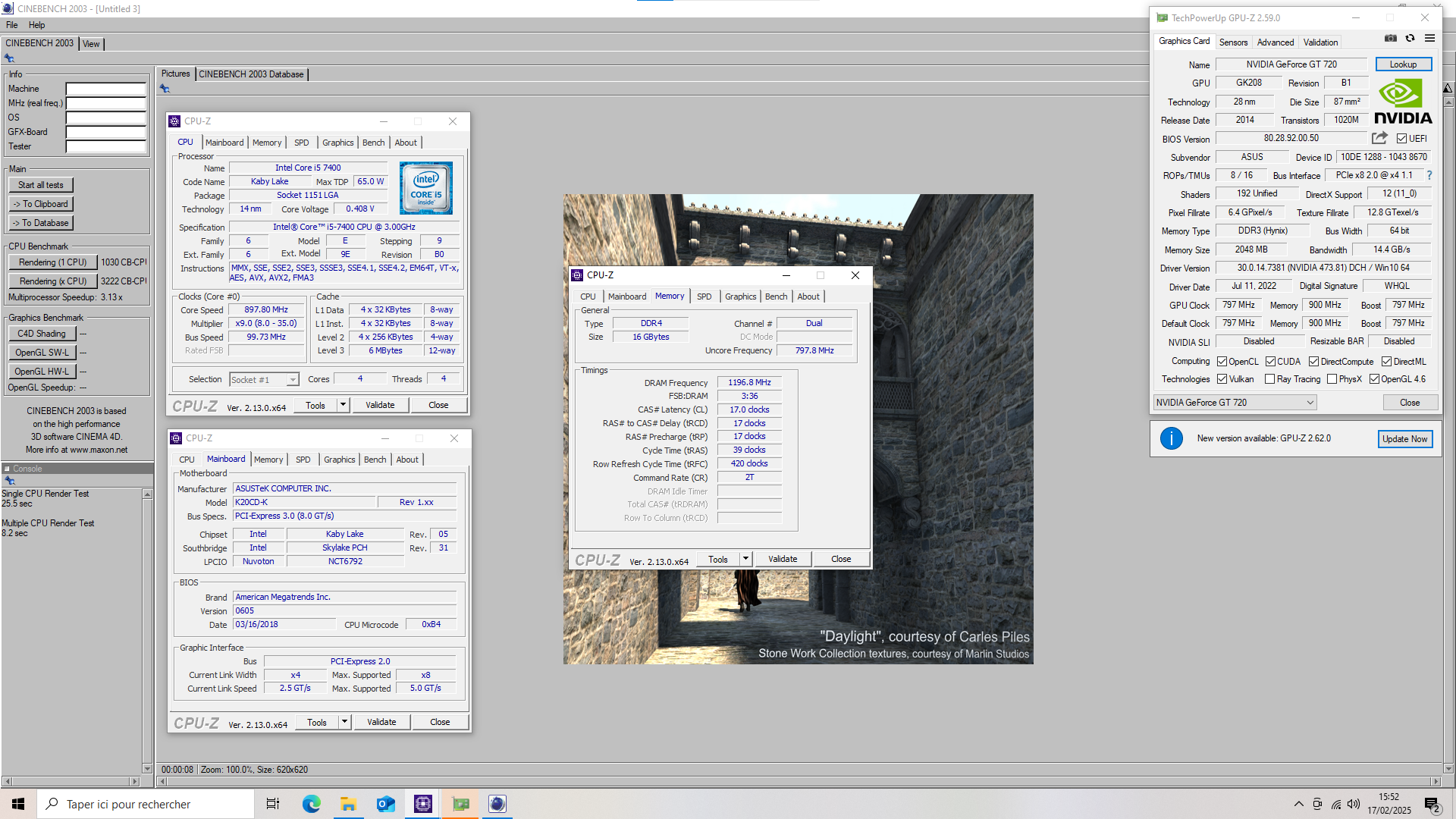Open the Help menu in CINEBENCH
The height and width of the screenshot is (819, 1456).
(x=36, y=25)
